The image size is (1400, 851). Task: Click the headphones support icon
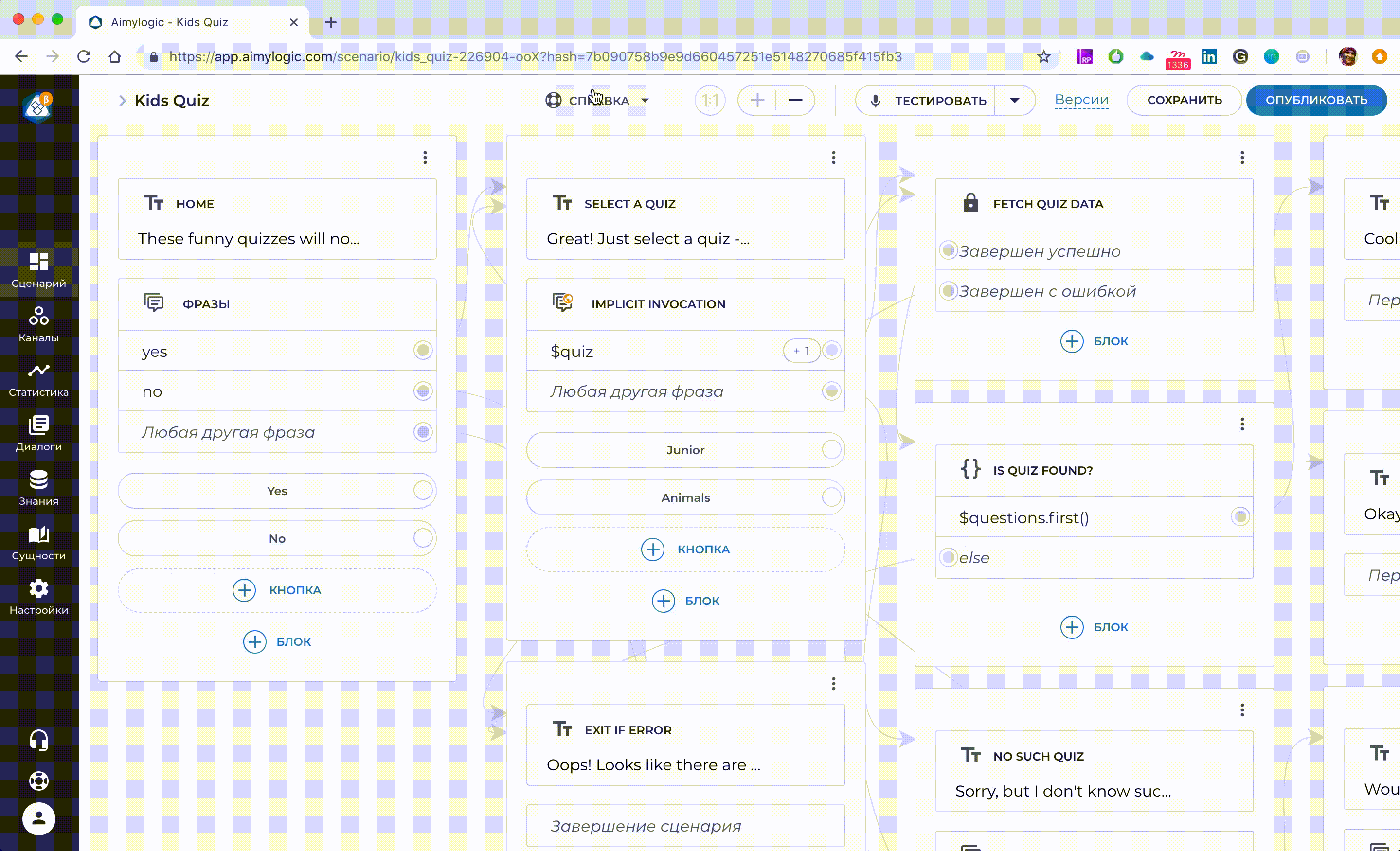[38, 740]
